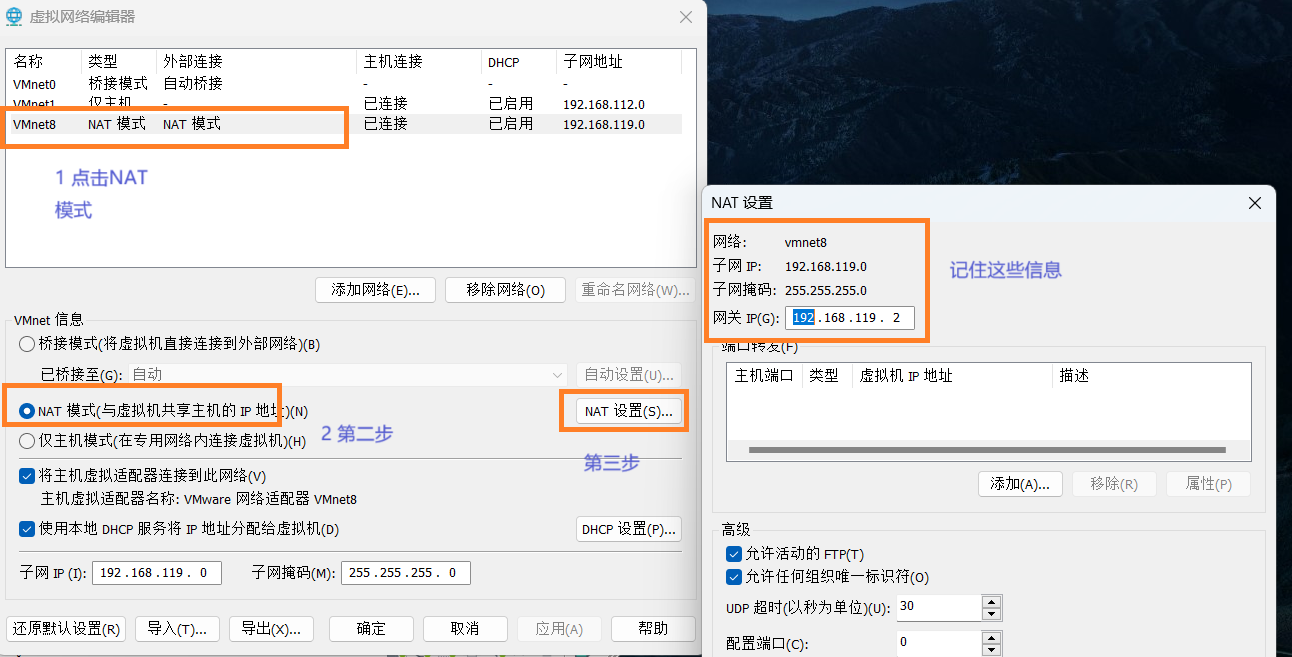Choose 桥接模式 radio button
Viewport: 1292px width, 657px height.
pyautogui.click(x=27, y=344)
